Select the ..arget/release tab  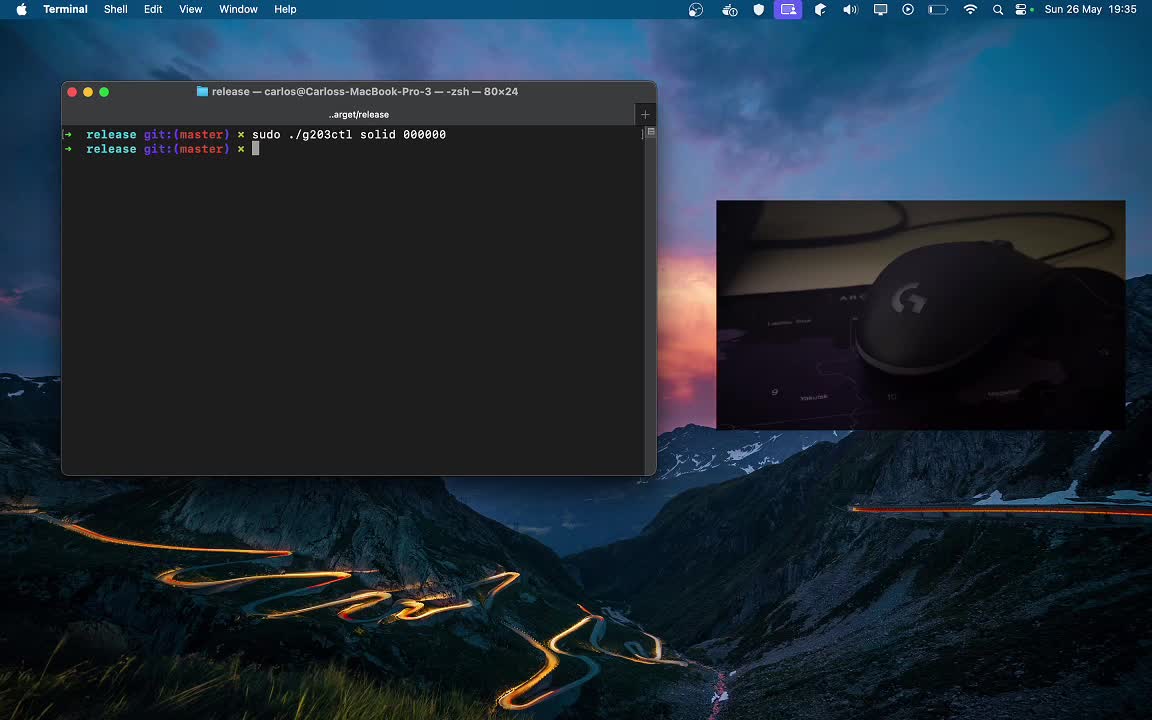click(x=359, y=115)
